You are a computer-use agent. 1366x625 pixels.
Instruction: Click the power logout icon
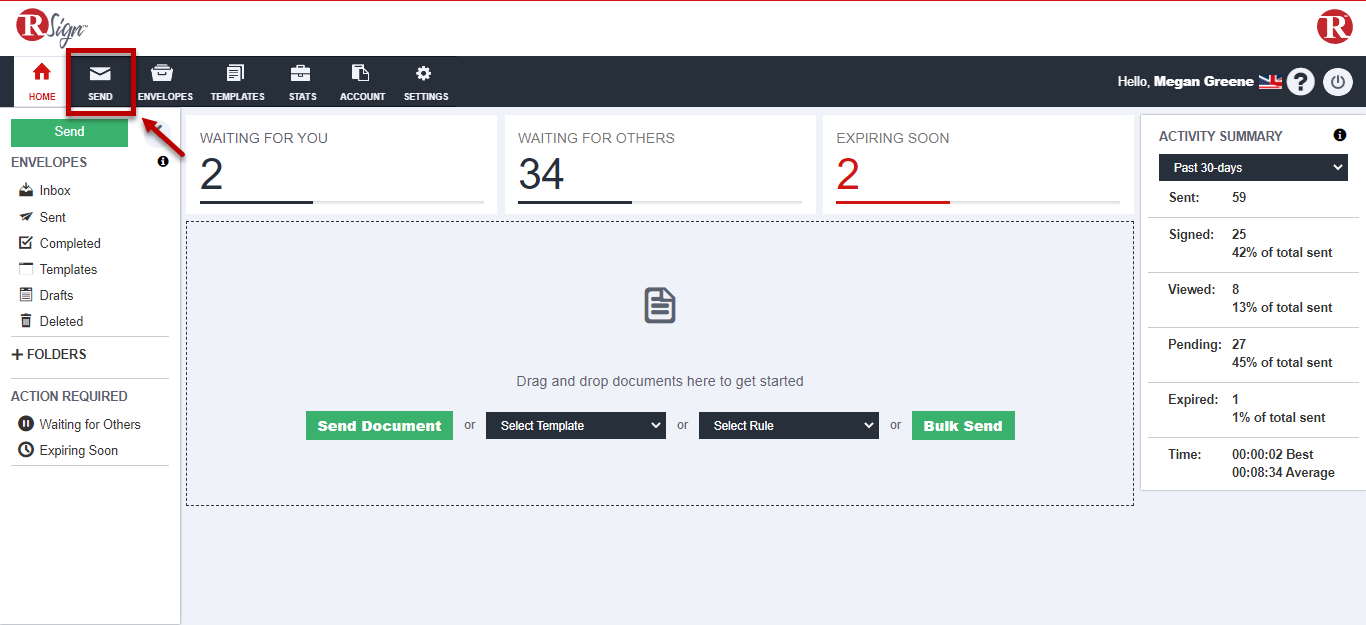[x=1338, y=82]
